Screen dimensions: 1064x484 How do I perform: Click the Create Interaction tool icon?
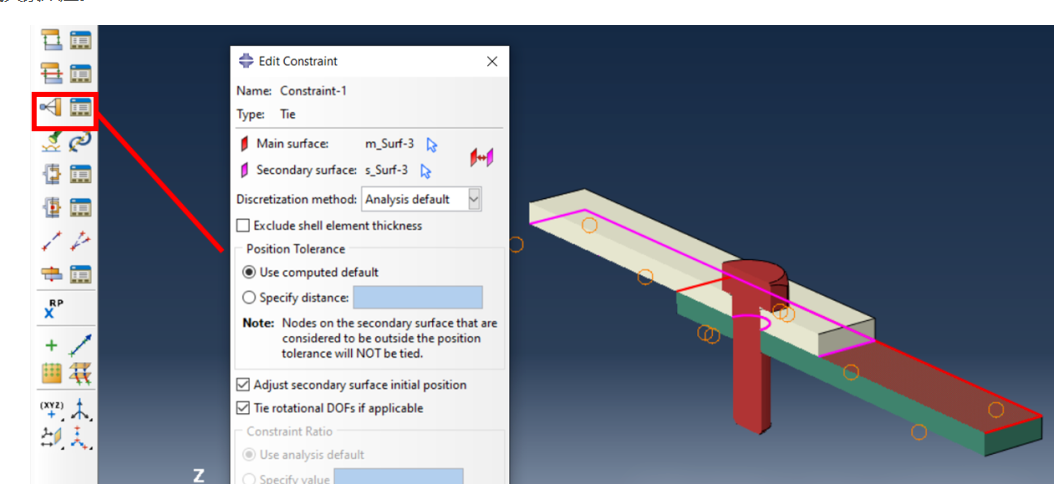point(51,40)
